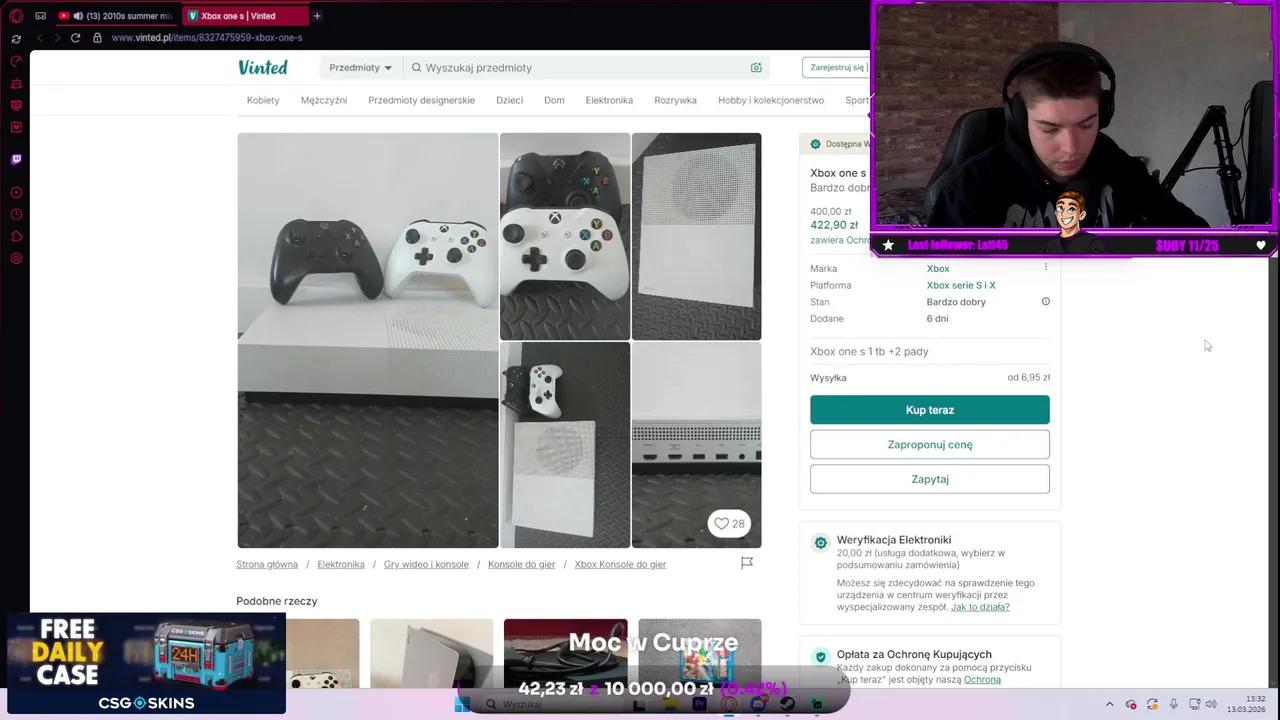This screenshot has width=1280, height=720.
Task: Expand the Przedmioty search category dropdown
Action: coord(360,68)
